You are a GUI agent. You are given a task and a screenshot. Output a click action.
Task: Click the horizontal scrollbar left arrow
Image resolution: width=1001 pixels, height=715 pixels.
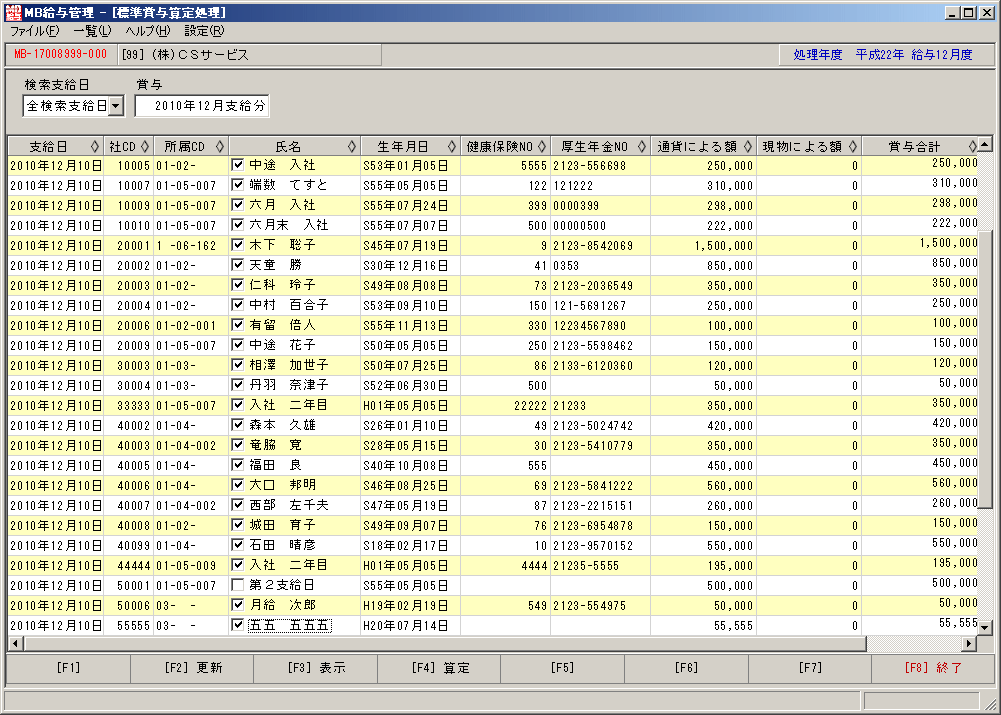tap(15, 643)
